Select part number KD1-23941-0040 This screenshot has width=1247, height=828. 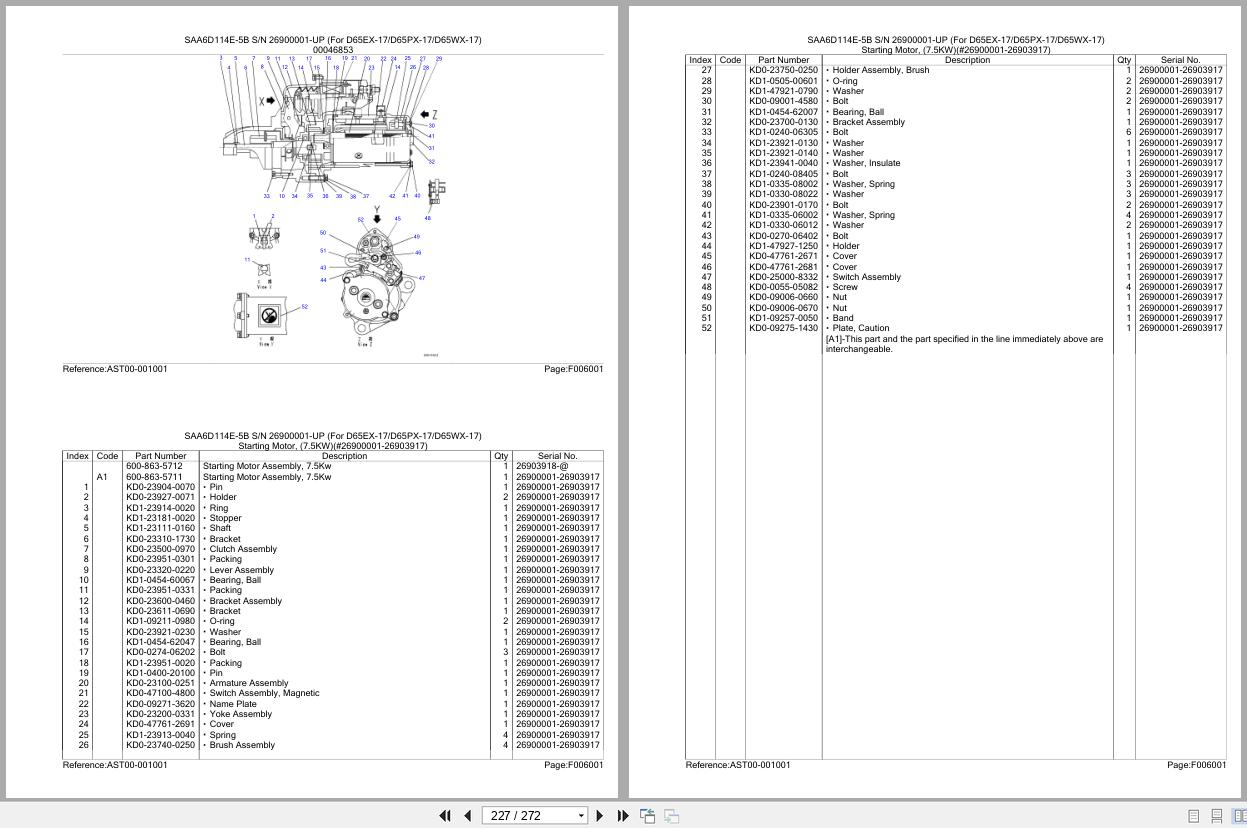[783, 163]
